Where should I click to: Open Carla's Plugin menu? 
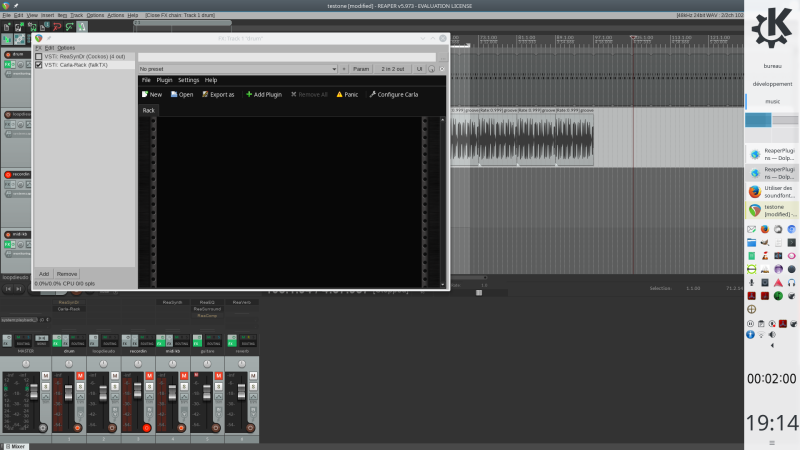[x=164, y=80]
